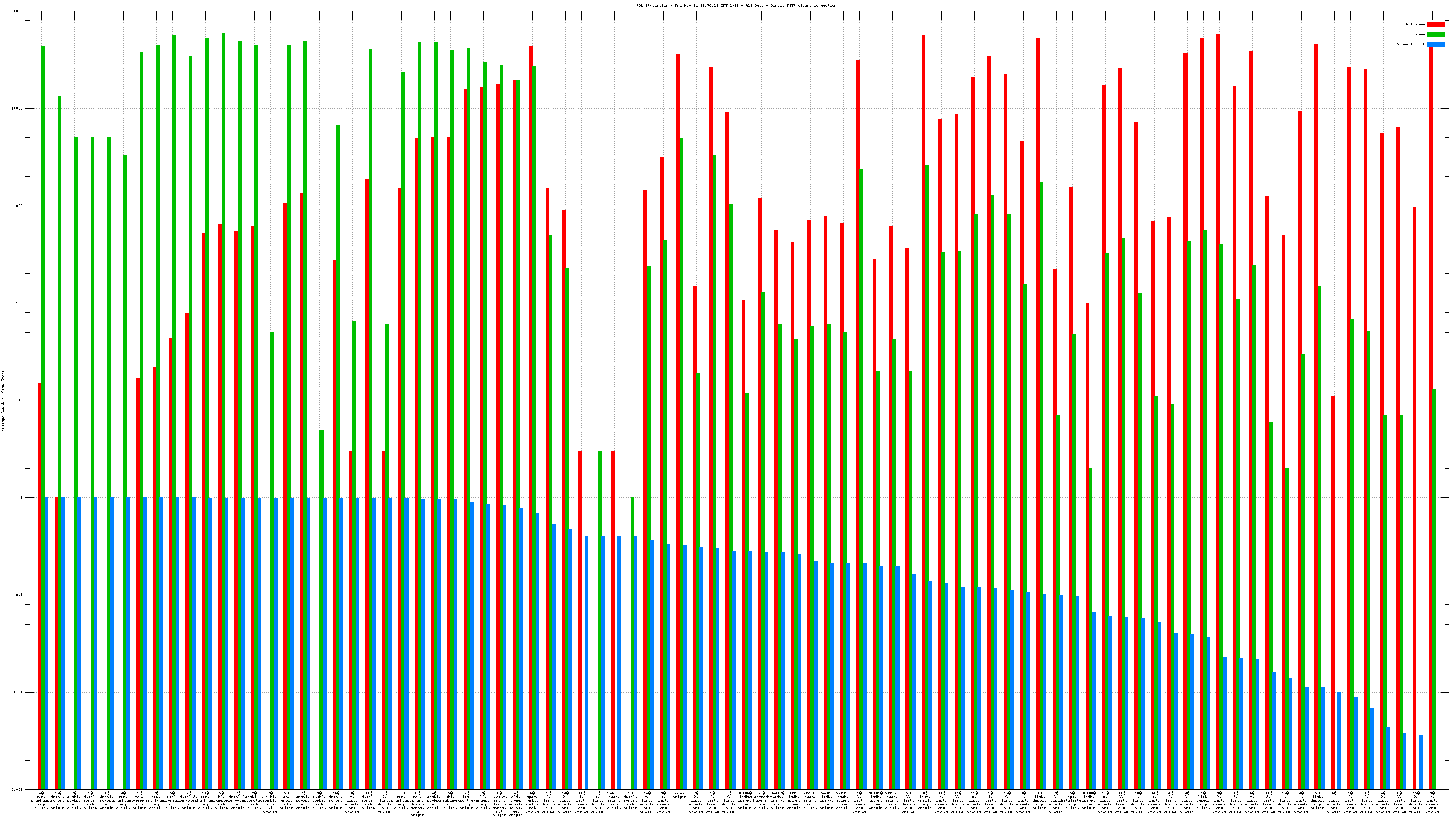
Task: Click the green Spam legend swatch
Action: (x=1435, y=35)
